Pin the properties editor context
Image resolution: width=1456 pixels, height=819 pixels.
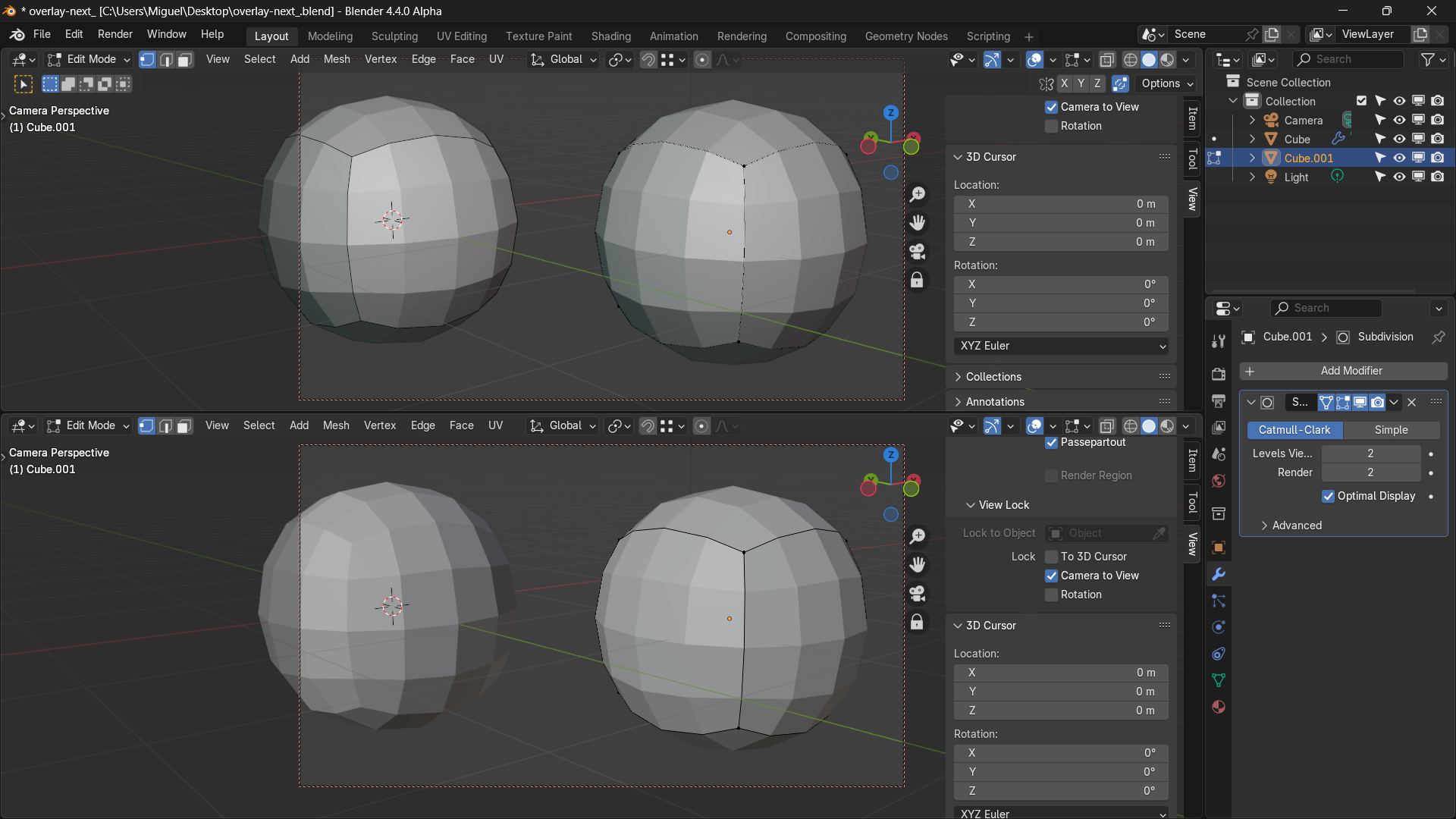click(x=1438, y=337)
